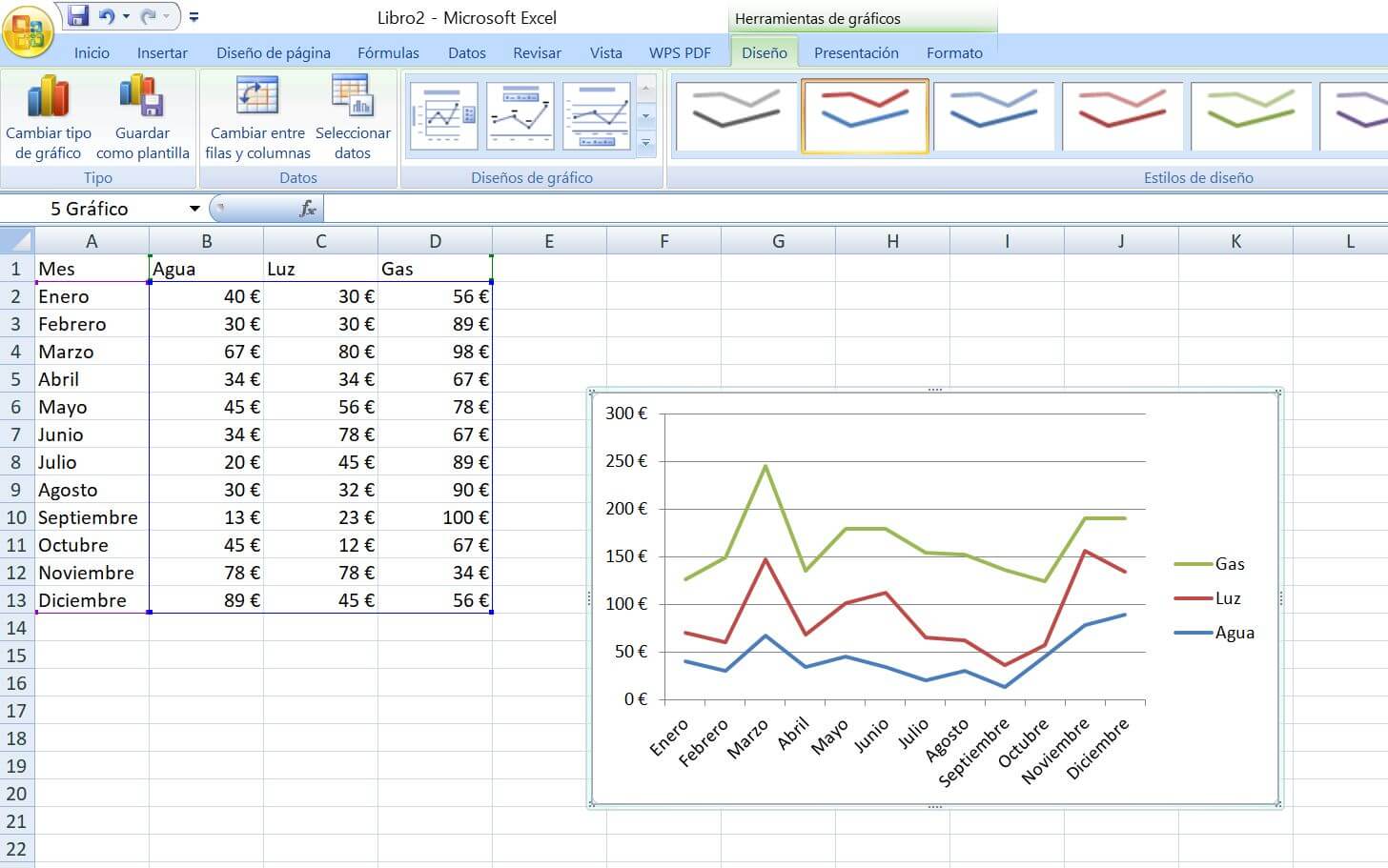Select the blue chart style thumbnail
The width and height of the screenshot is (1388, 868).
994,114
